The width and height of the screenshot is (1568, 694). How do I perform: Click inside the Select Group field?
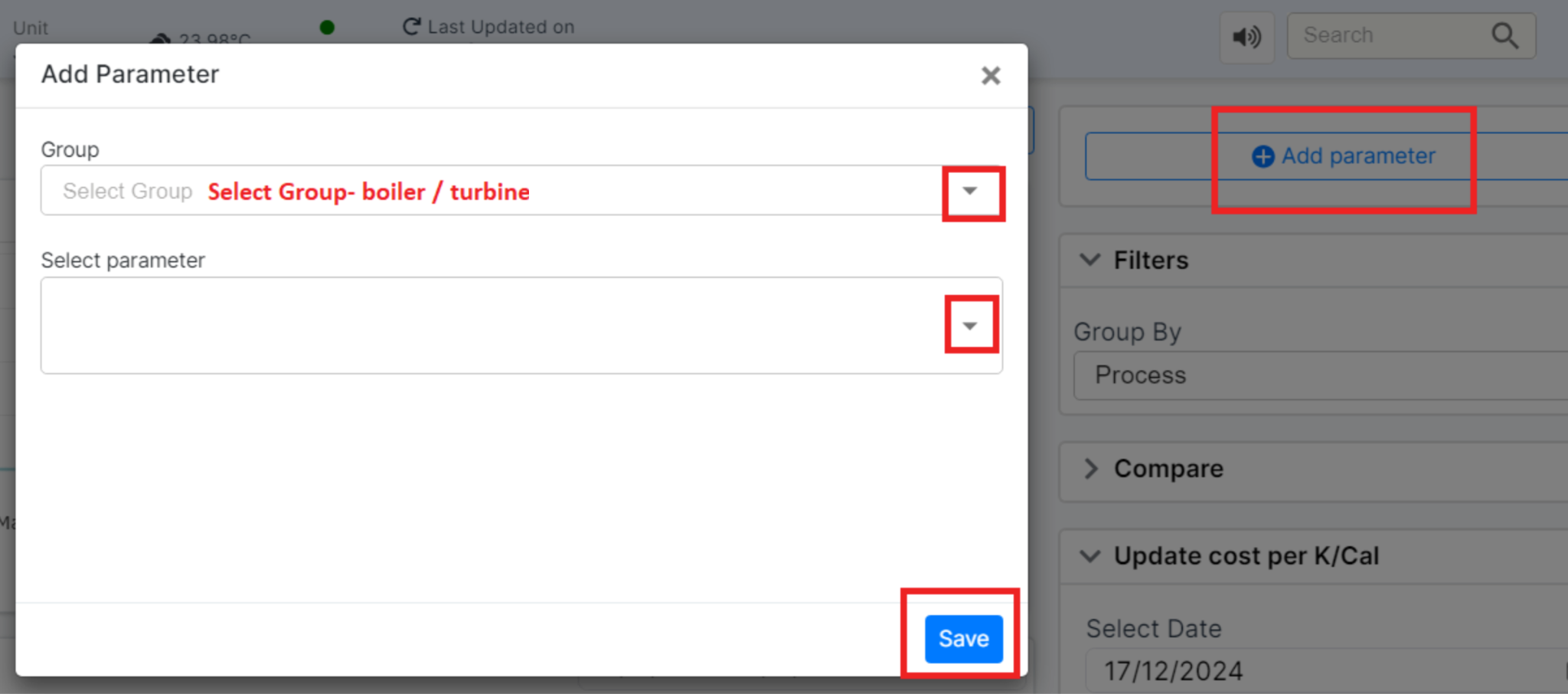click(490, 191)
